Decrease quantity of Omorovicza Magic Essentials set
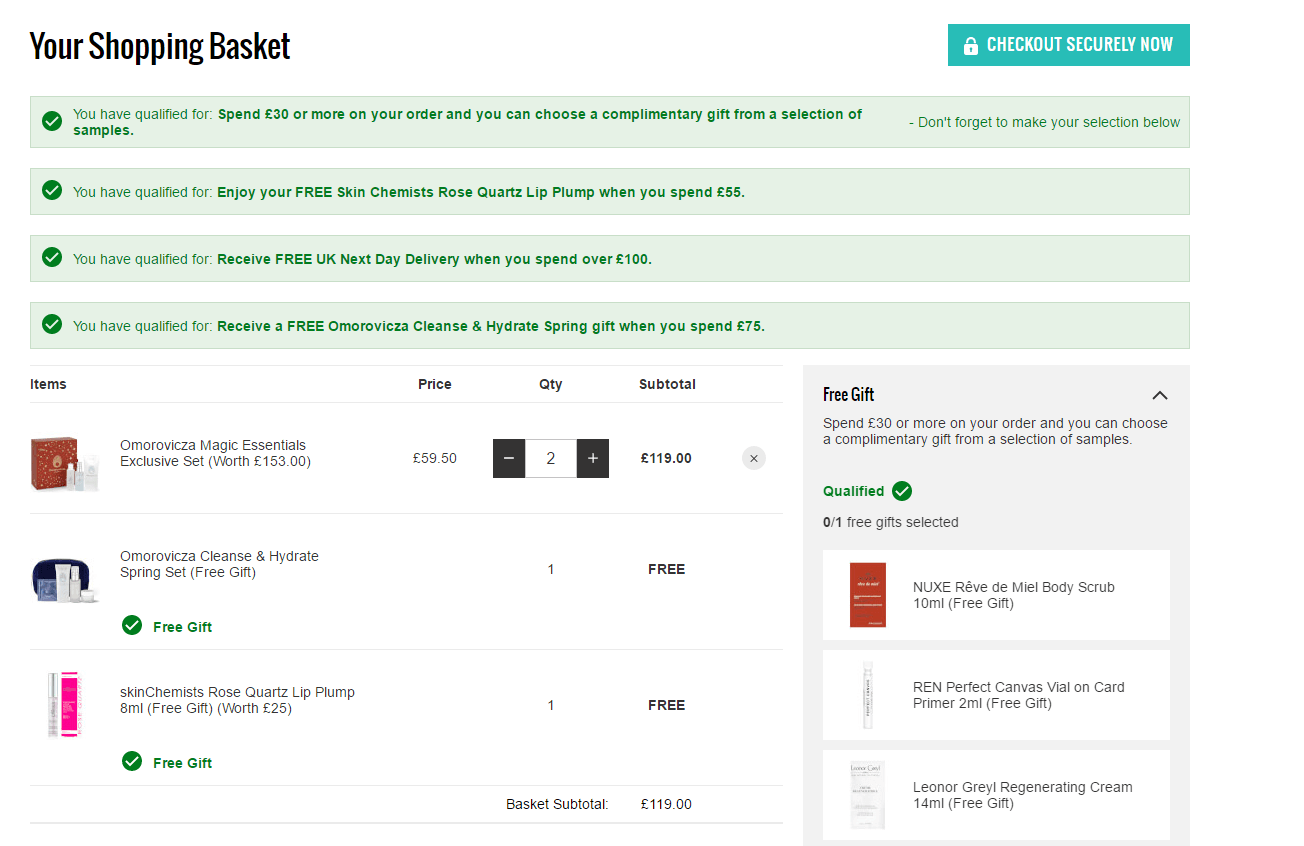The width and height of the screenshot is (1304, 846). [509, 458]
